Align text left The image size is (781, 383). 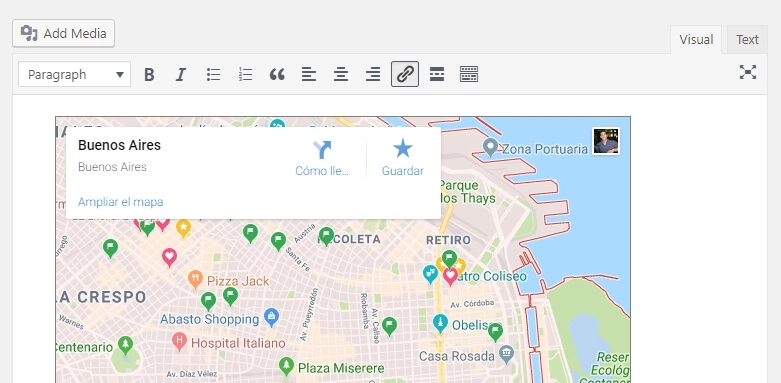coord(309,75)
